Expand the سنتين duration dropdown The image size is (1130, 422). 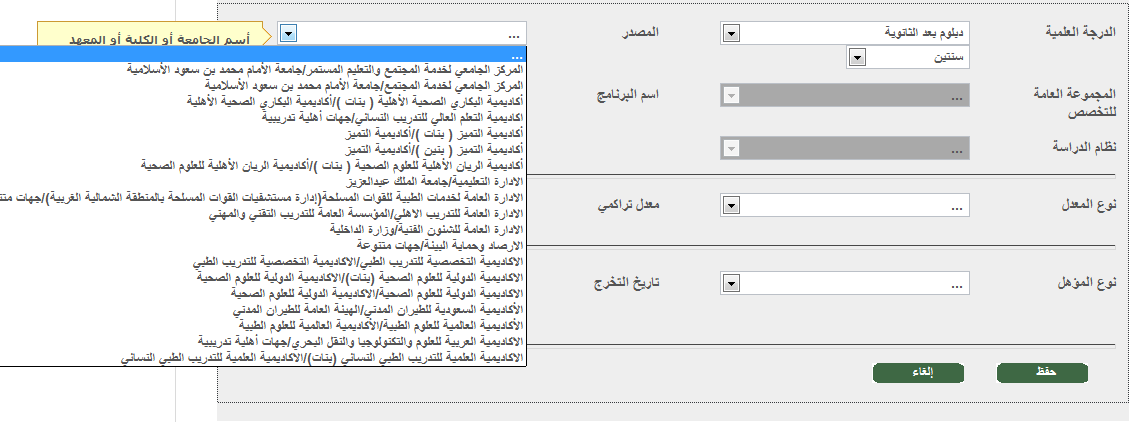coord(856,59)
